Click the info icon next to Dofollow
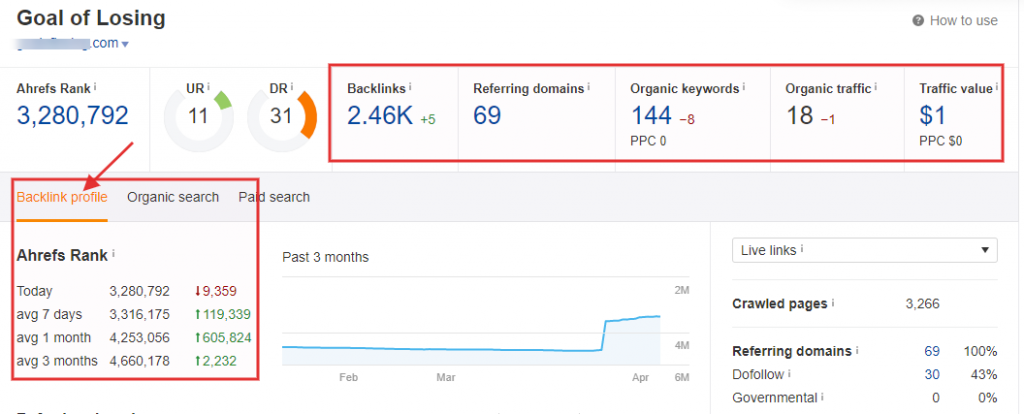This screenshot has height=414, width=1024. tap(789, 374)
